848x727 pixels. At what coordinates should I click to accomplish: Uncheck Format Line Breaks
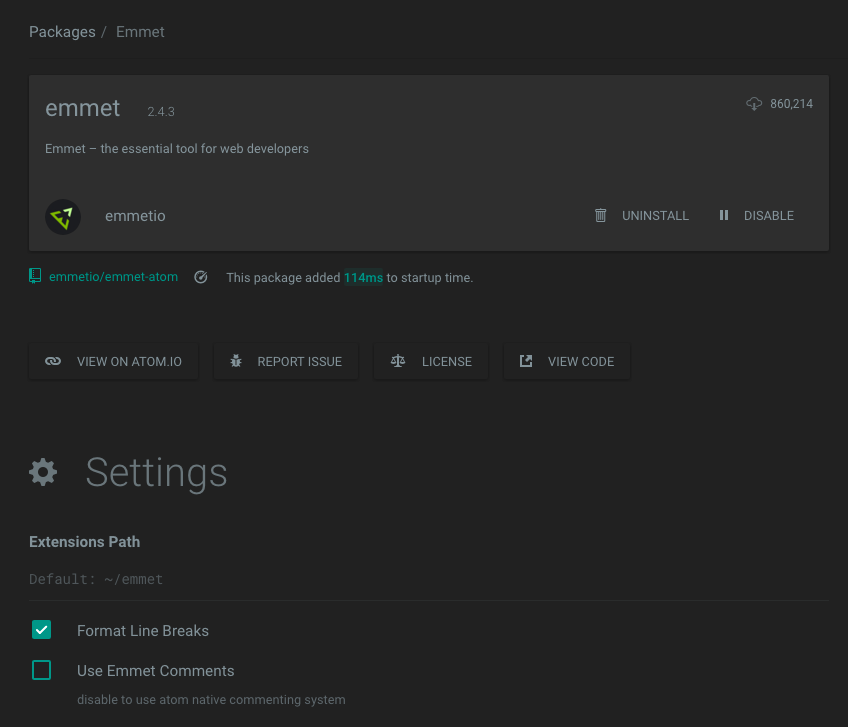coord(41,630)
